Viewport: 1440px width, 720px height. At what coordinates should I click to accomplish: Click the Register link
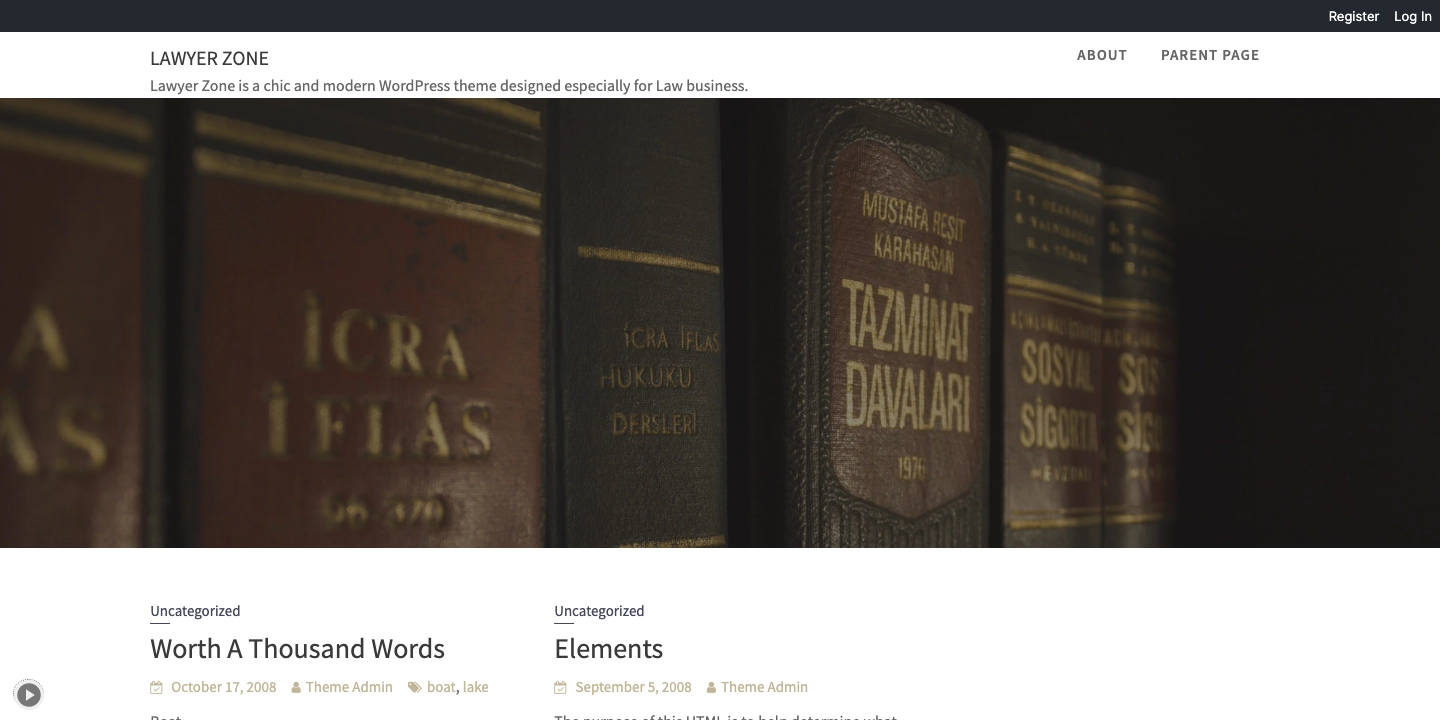1353,16
